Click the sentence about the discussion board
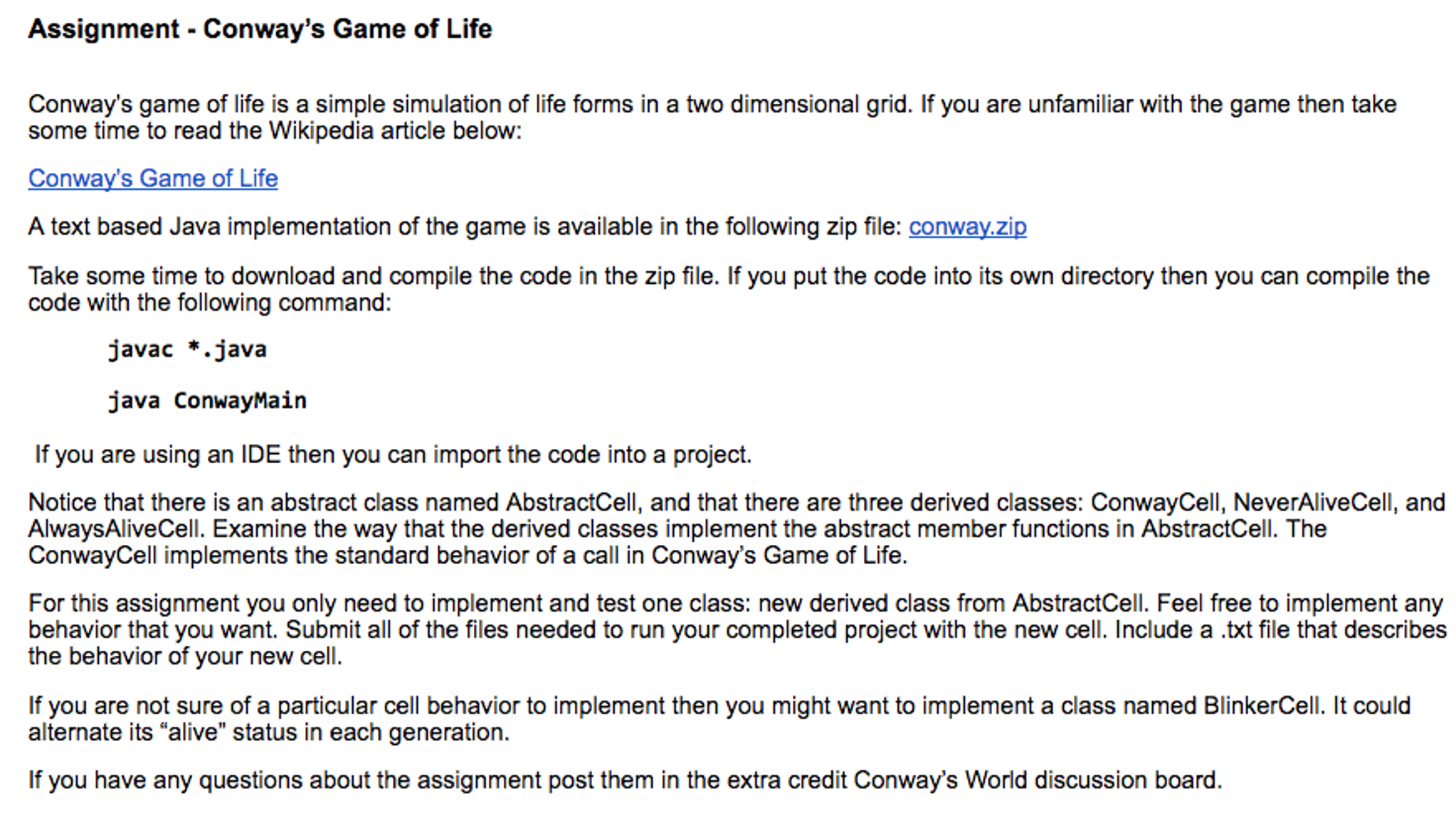This screenshot has height=828, width=1456. pyautogui.click(x=625, y=780)
